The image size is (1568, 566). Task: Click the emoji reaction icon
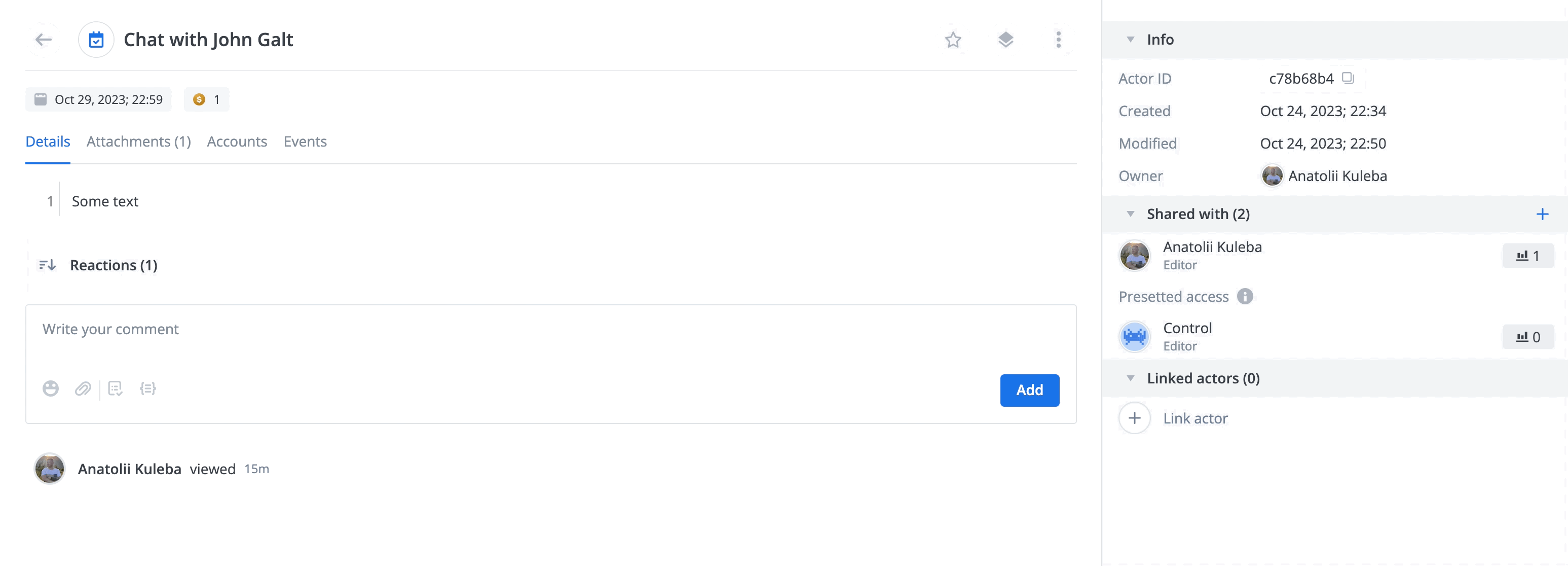pos(50,388)
